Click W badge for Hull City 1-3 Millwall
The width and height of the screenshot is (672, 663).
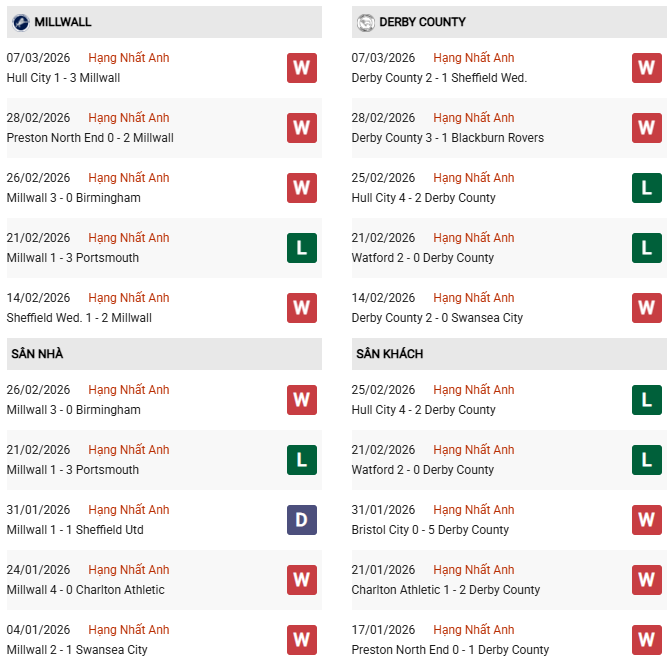click(x=301, y=68)
